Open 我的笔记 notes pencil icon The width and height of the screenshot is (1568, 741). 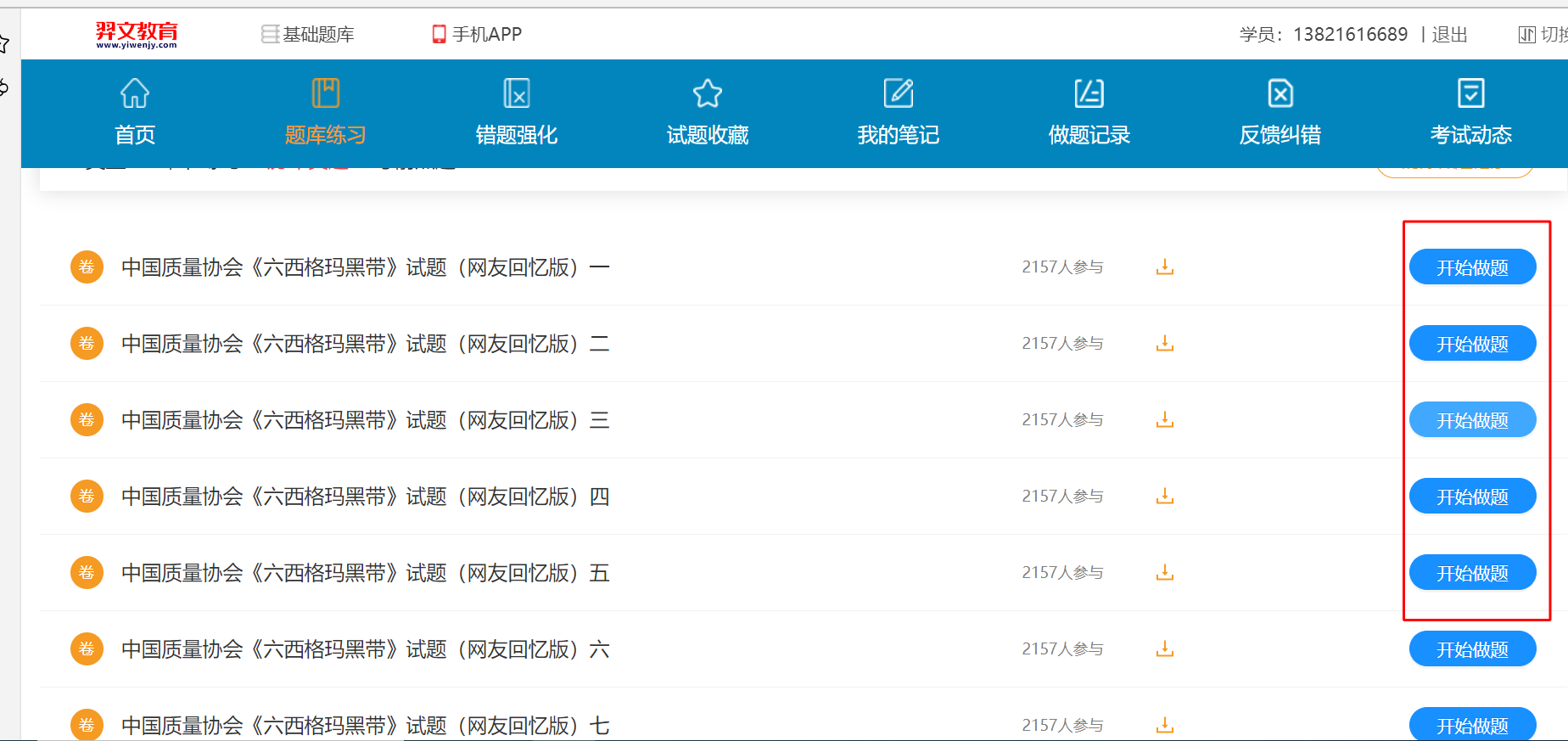click(x=898, y=93)
